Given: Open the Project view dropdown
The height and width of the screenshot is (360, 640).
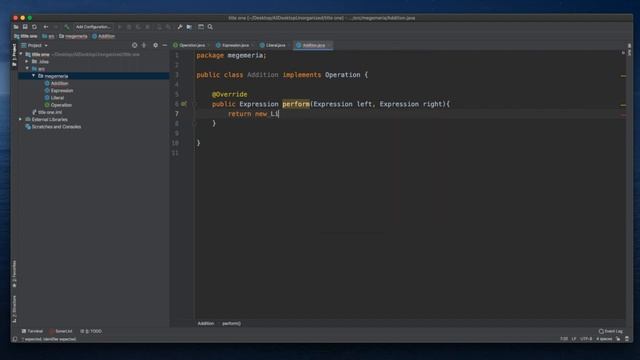Looking at the screenshot, I should pos(35,45).
